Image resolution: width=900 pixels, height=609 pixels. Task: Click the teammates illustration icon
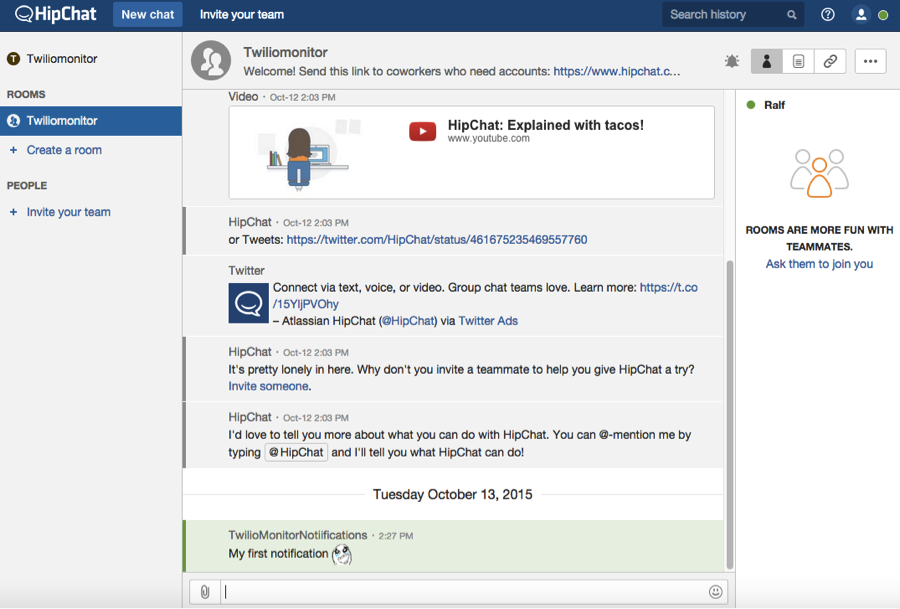point(819,173)
